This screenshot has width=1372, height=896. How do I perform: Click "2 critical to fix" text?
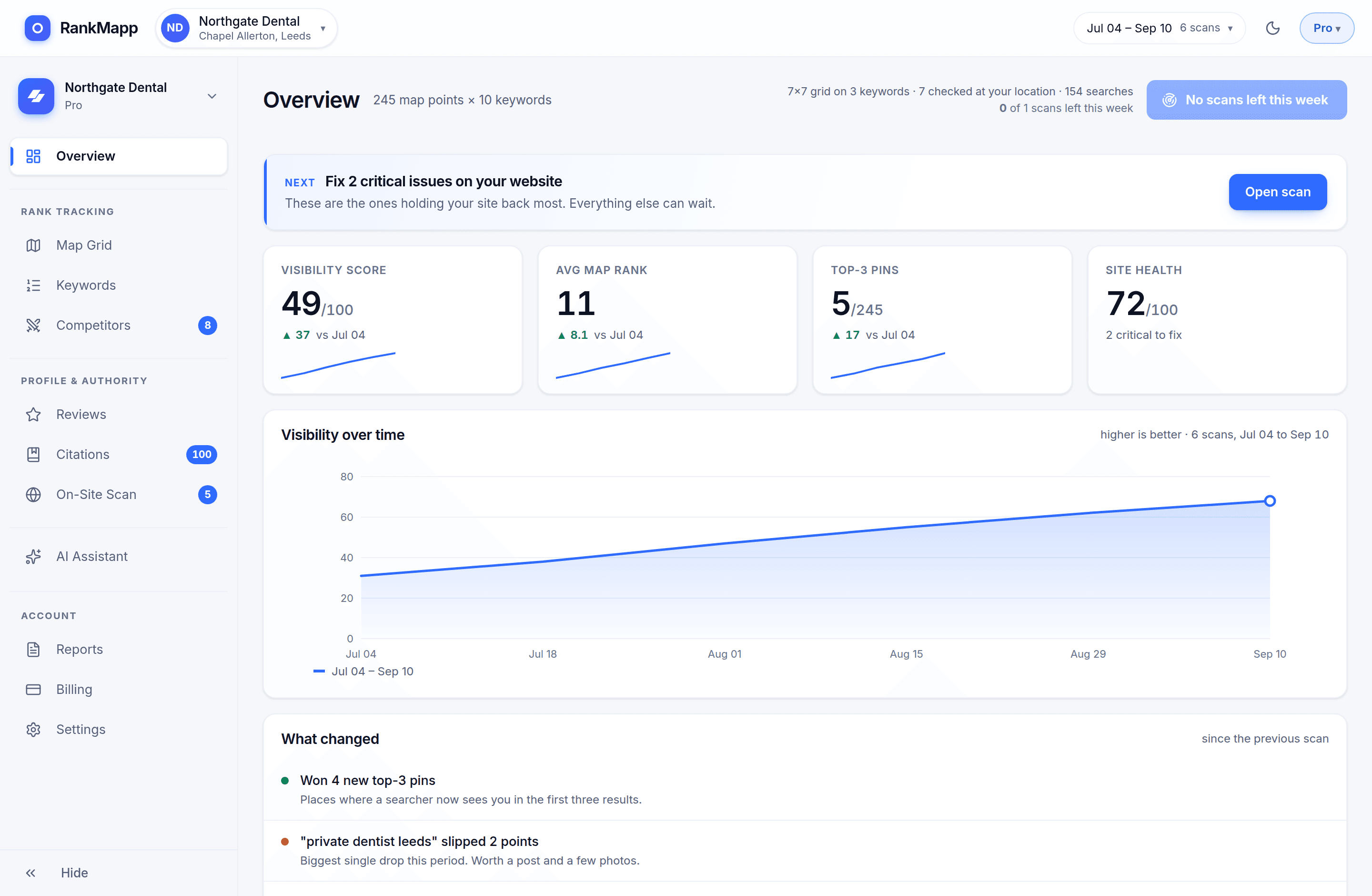click(x=1143, y=335)
